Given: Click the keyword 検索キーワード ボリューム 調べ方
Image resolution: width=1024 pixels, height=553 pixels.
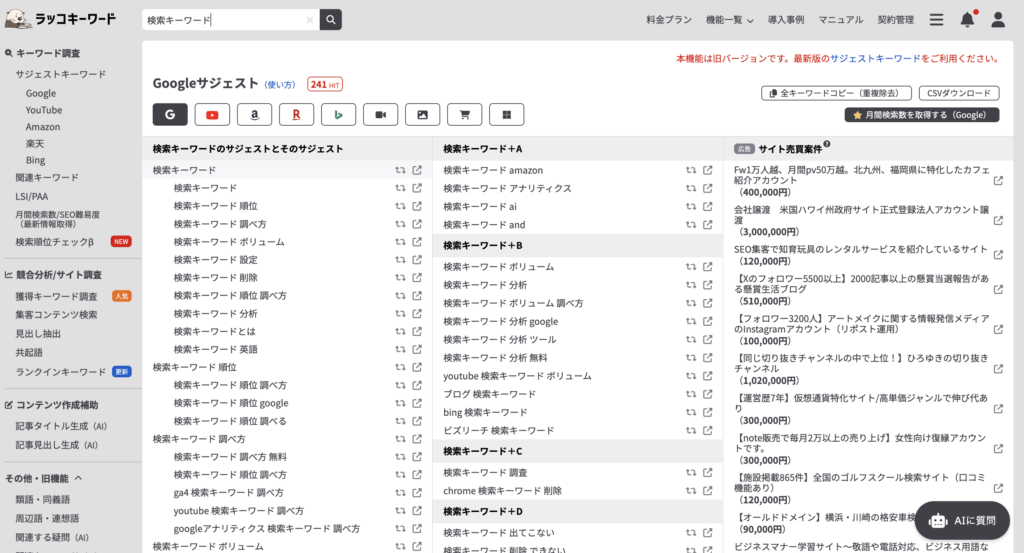Looking at the screenshot, I should 513,303.
